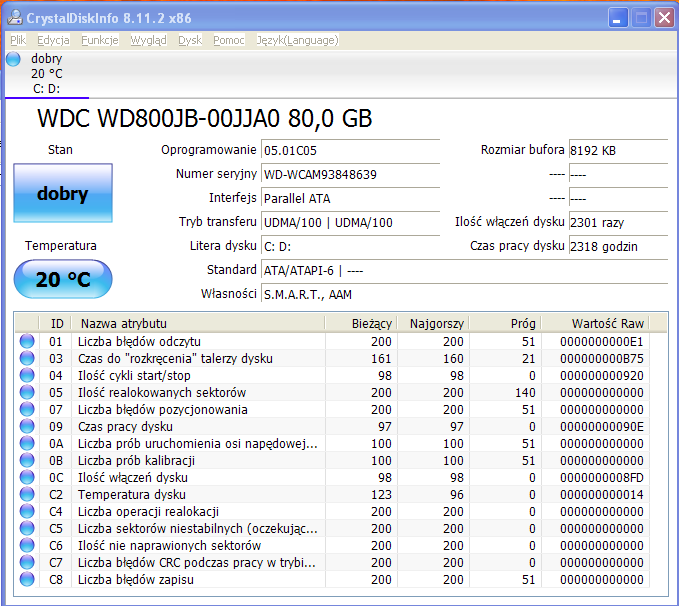
Task: Click status orb for attribute 01 Liczba błędów odczytu
Action: (x=27, y=341)
